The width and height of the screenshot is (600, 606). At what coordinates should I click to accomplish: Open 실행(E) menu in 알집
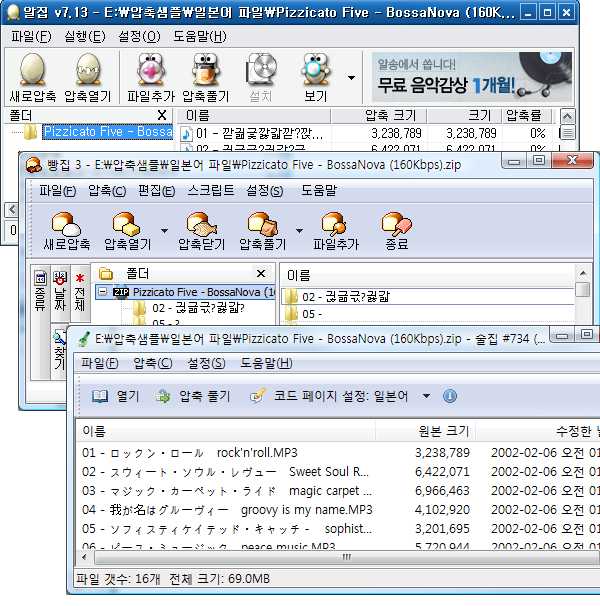click(85, 37)
